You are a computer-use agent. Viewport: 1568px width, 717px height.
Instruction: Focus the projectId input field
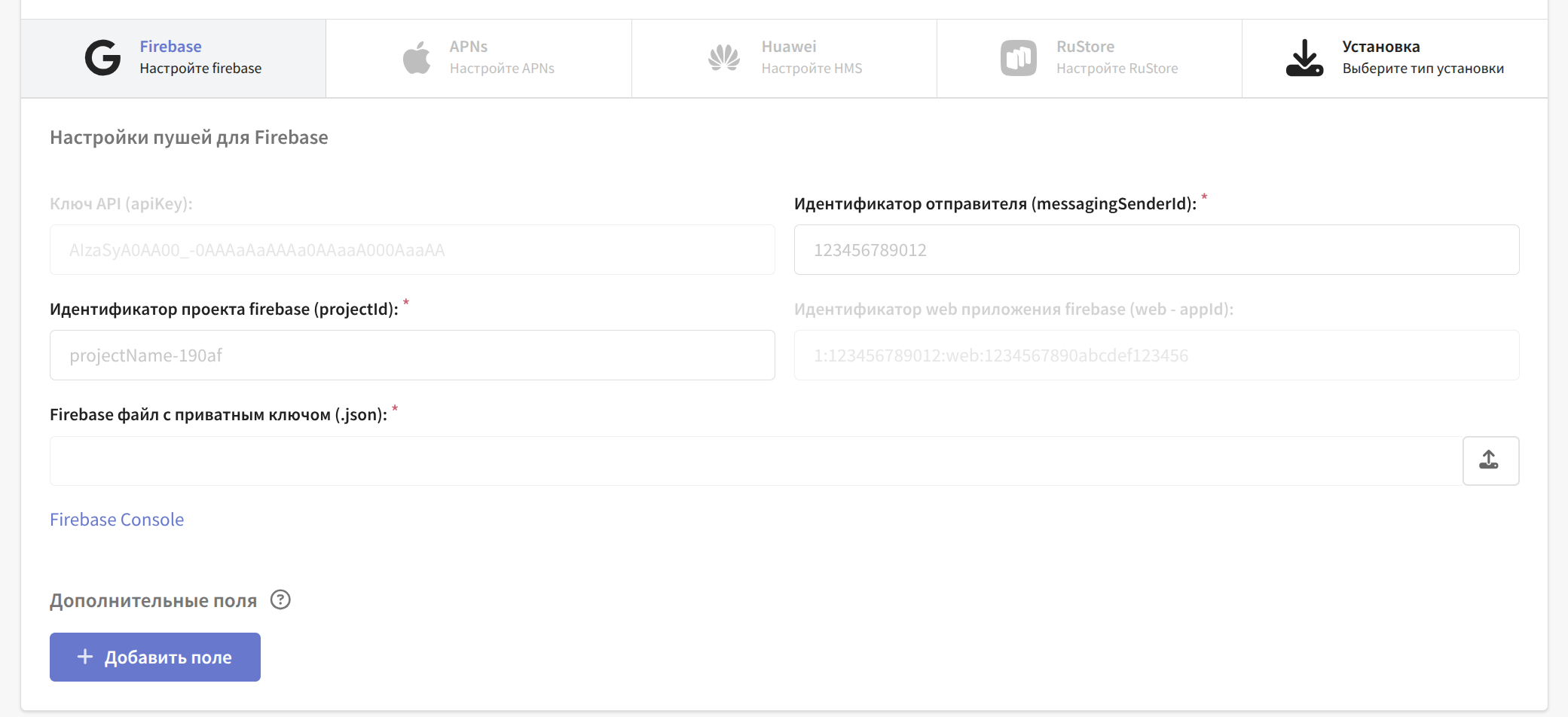click(x=412, y=355)
